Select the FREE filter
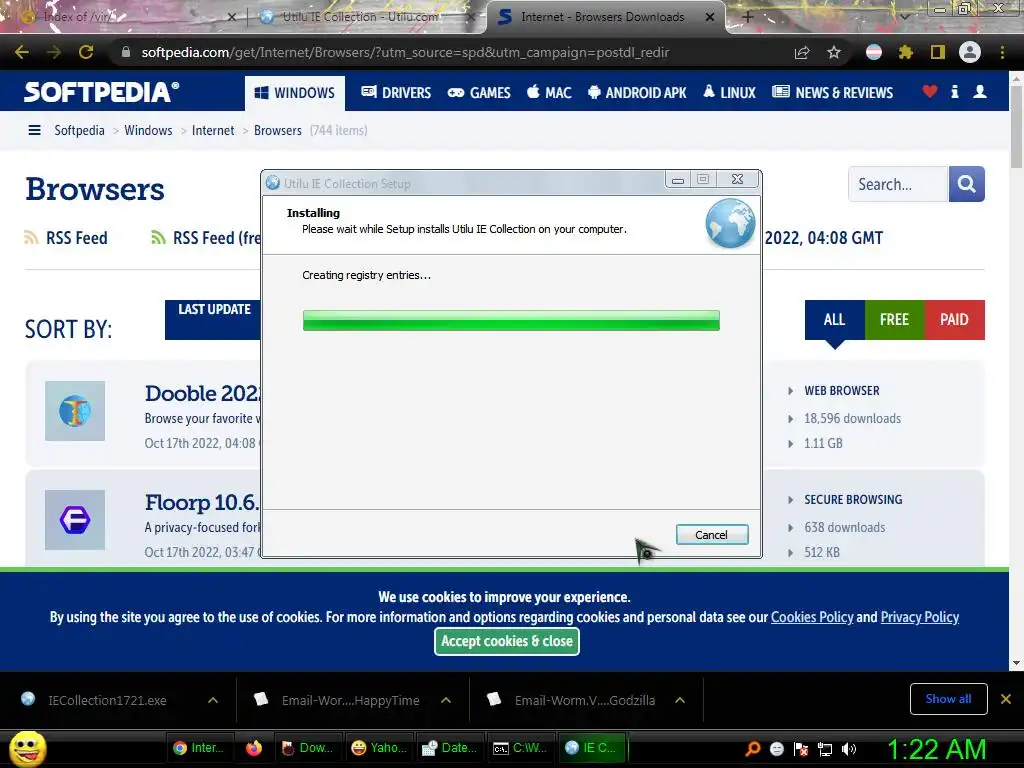1024x768 pixels. pos(894,319)
